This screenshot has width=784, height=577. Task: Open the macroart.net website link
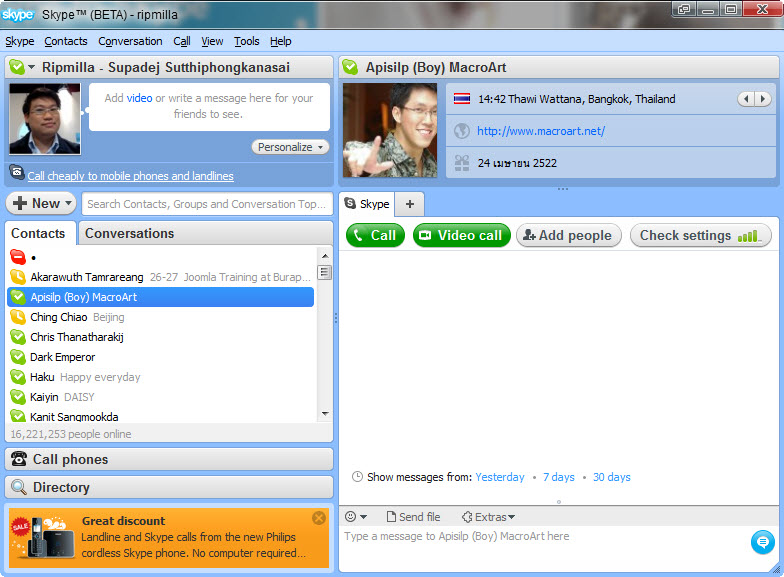(540, 131)
